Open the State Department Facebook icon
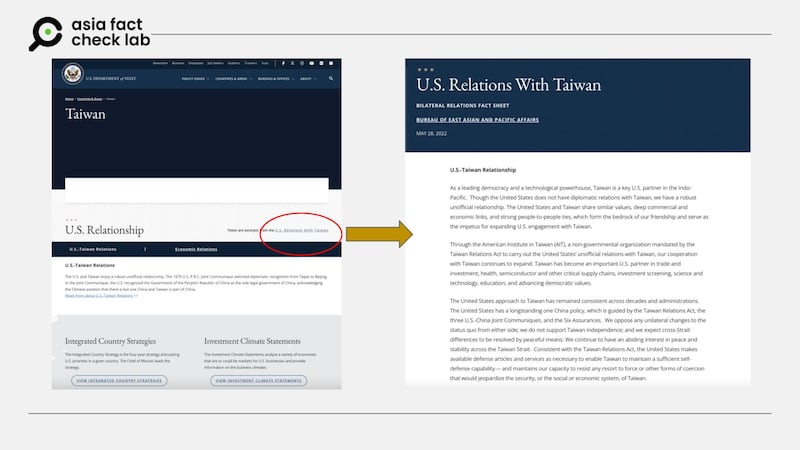This screenshot has height=450, width=800. coord(284,63)
